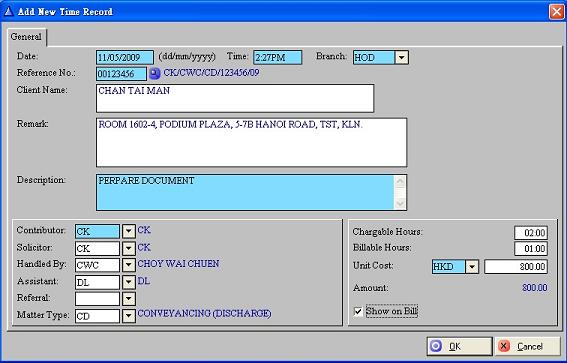
Task: Open the Matter Type dropdown arrow
Action: 128,316
